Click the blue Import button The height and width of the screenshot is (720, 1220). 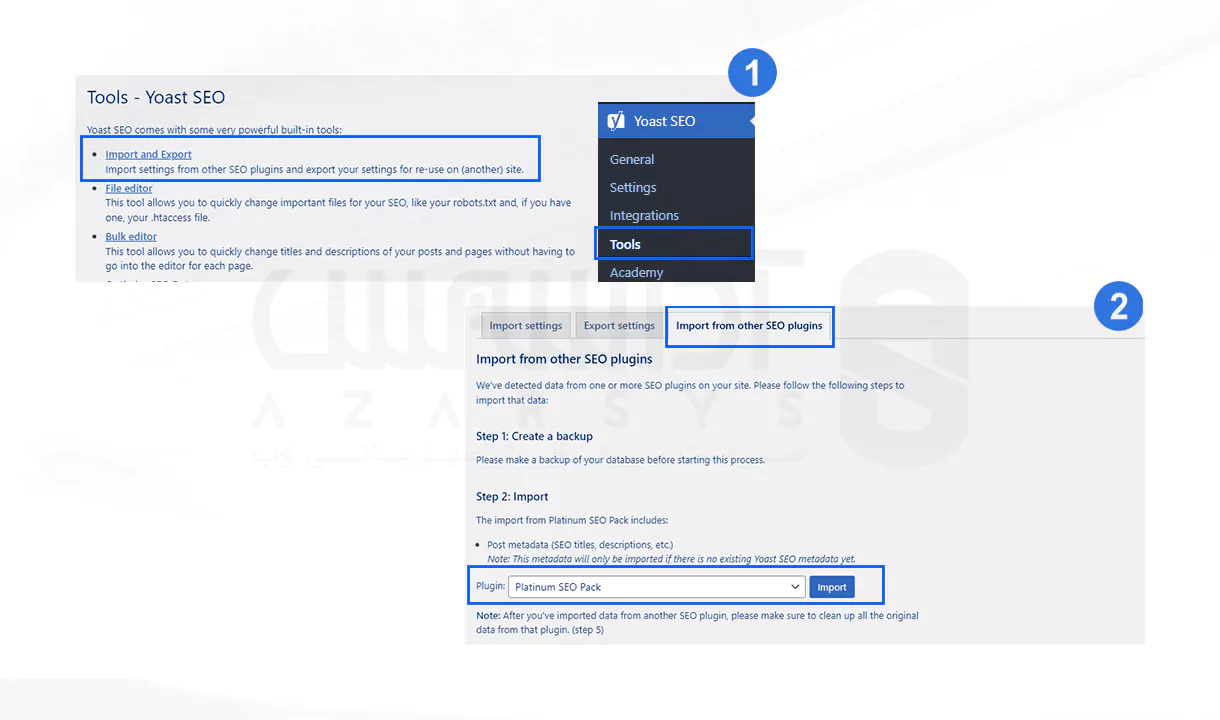(832, 587)
